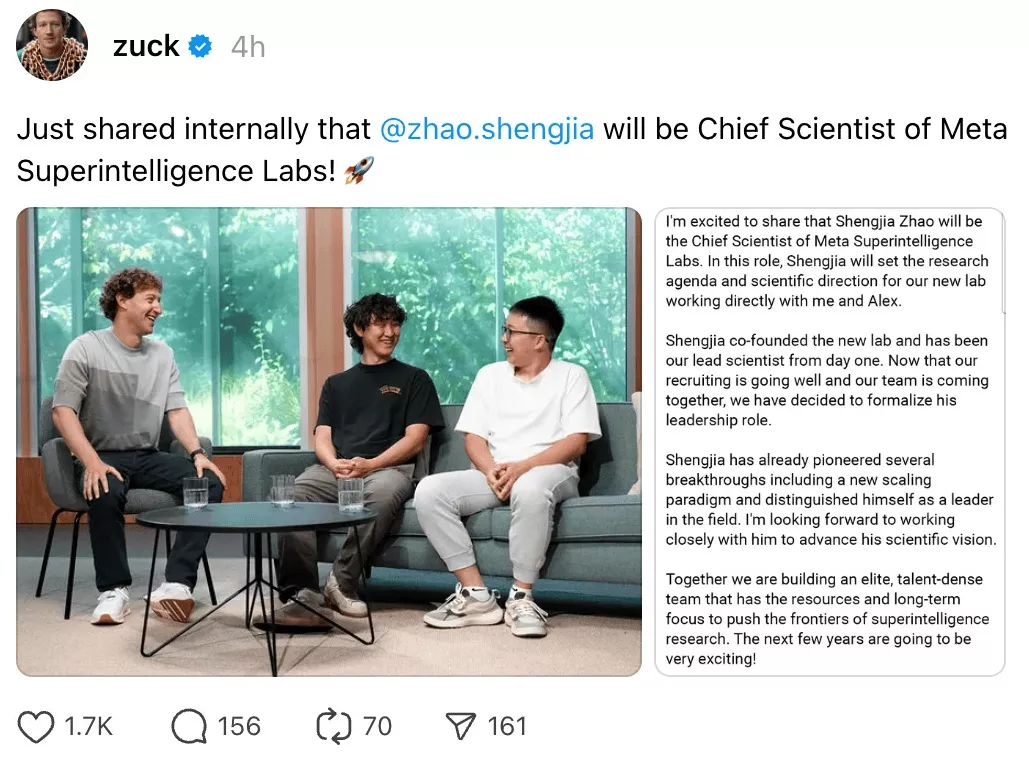1029x761 pixels.
Task: Open replies via the speech bubble icon
Action: pos(189,726)
